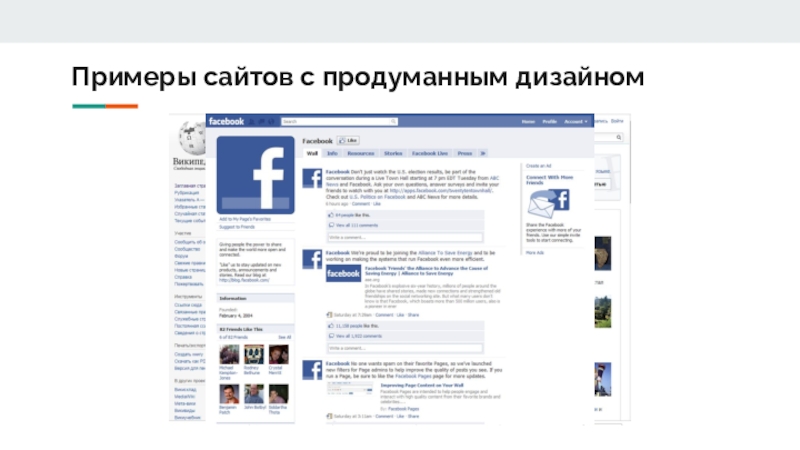Open Benjamin Patch friend photo
This screenshot has width=800, height=450.
(229, 394)
